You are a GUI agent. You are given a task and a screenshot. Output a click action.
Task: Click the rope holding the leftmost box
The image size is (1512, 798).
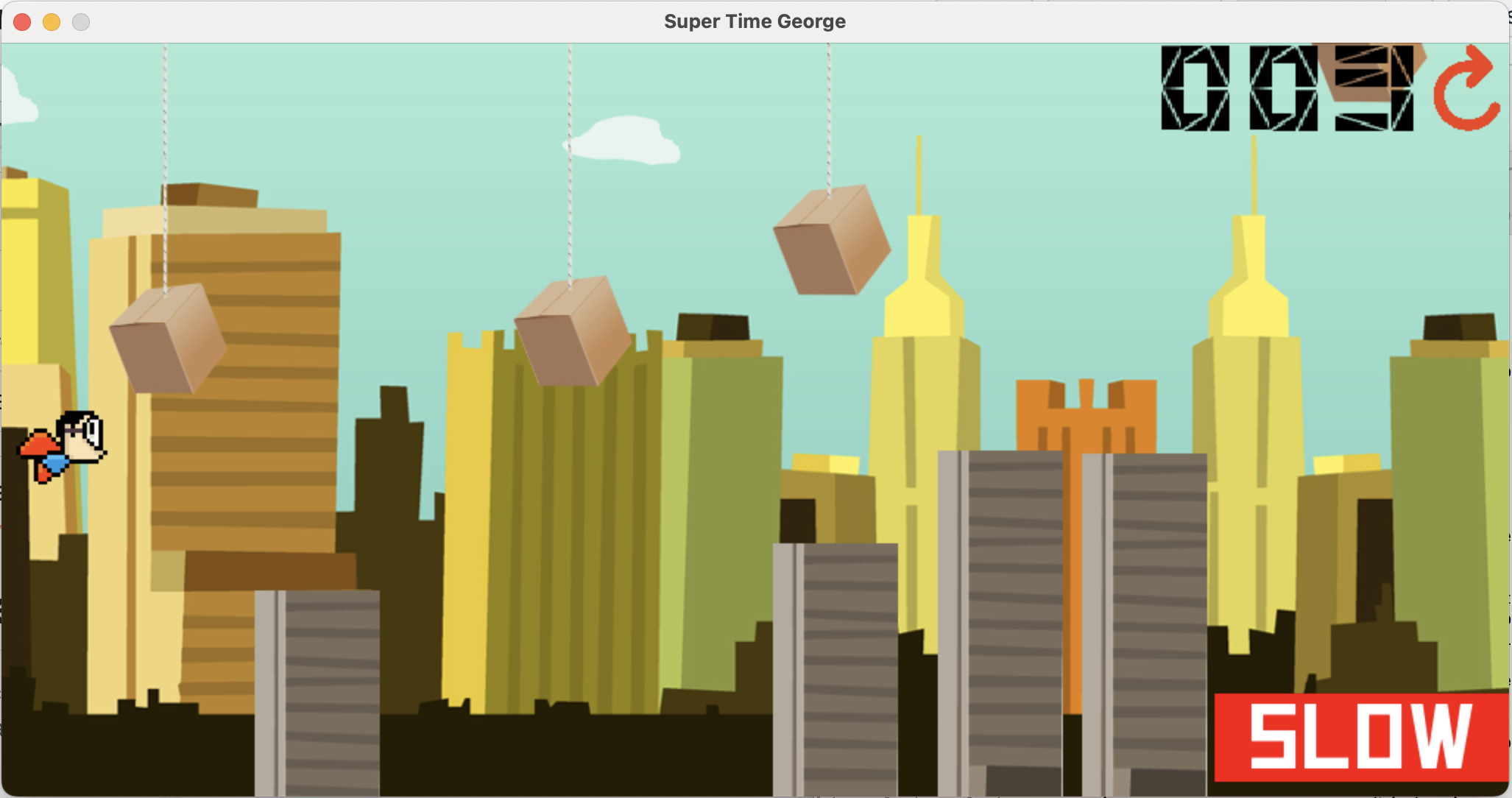[x=165, y=162]
